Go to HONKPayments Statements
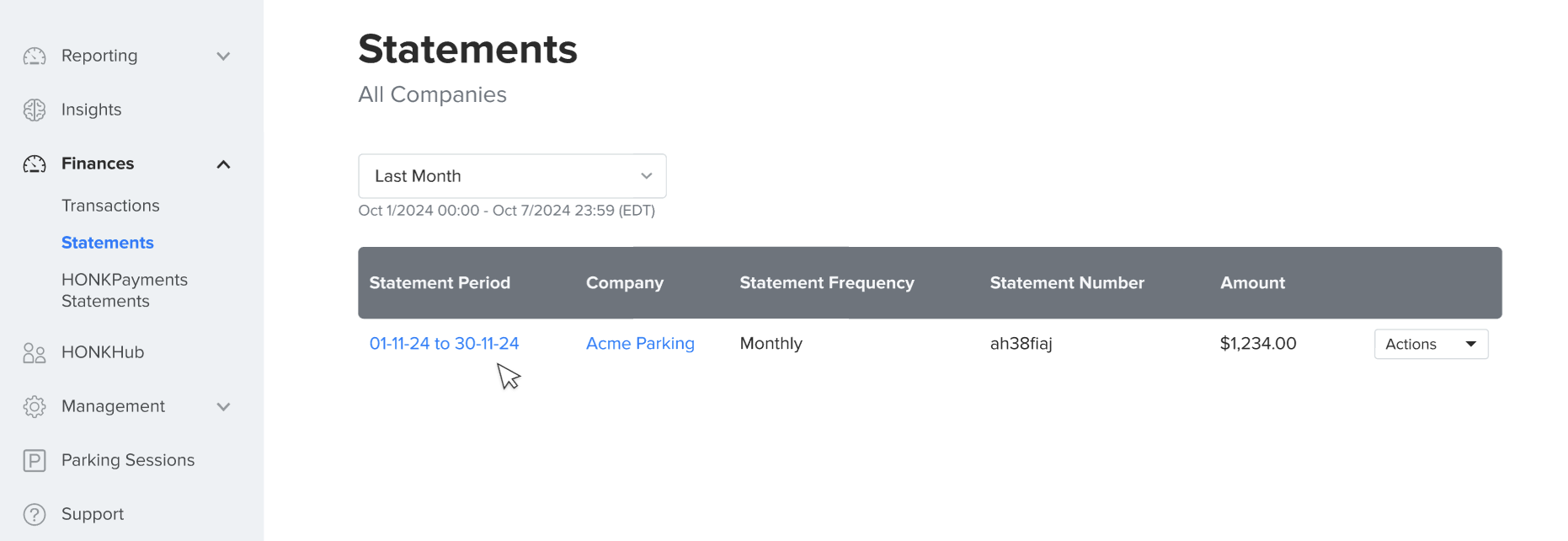The width and height of the screenshot is (1568, 541). pyautogui.click(x=125, y=290)
